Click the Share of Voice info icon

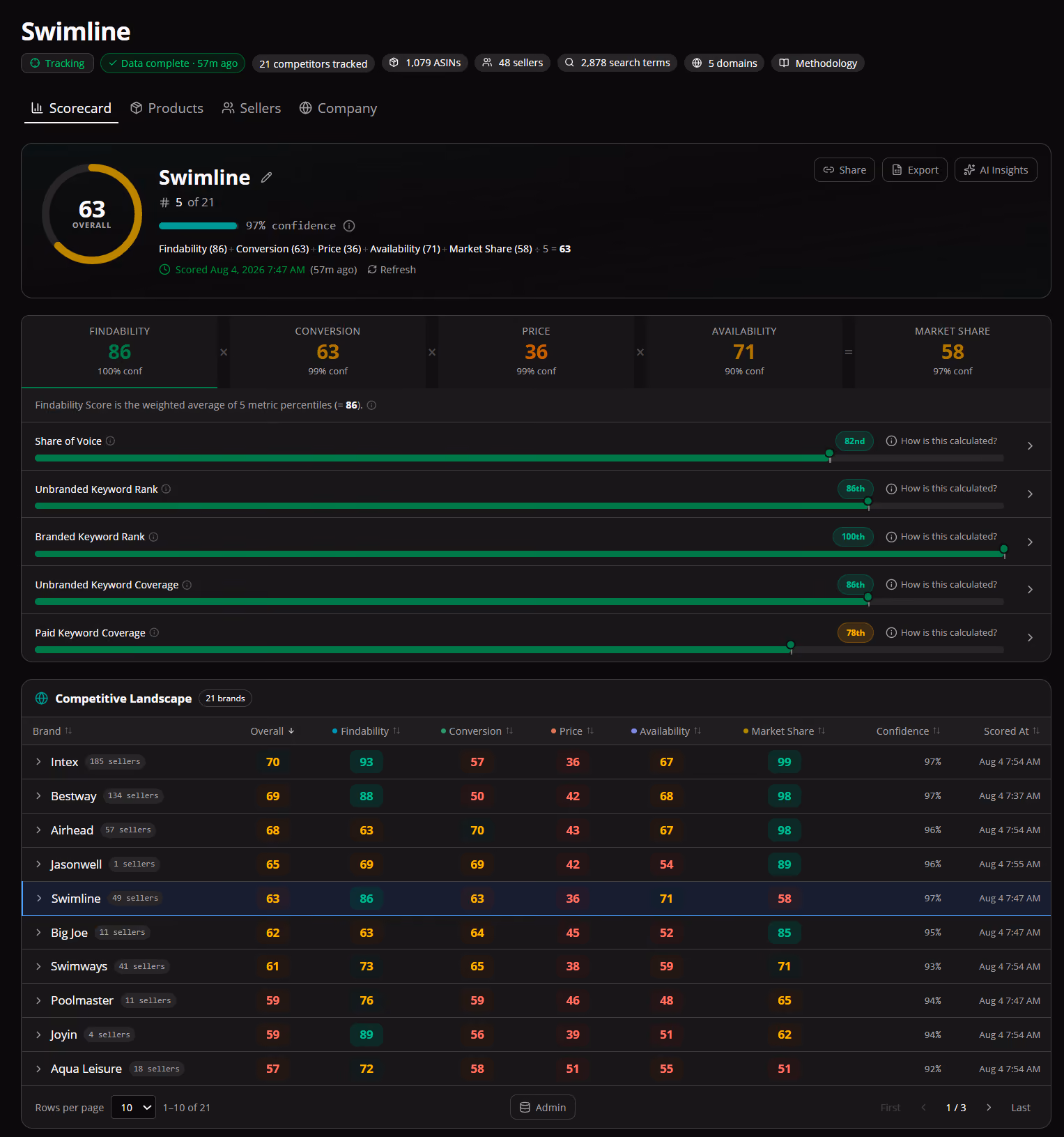click(x=110, y=441)
